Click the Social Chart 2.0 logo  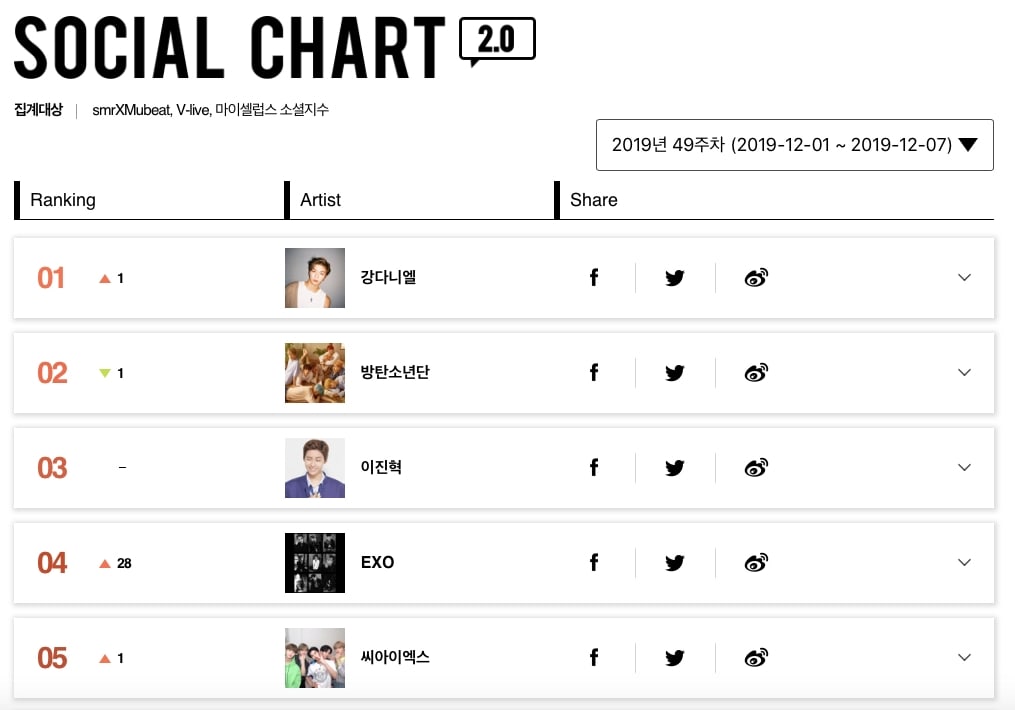click(x=274, y=47)
